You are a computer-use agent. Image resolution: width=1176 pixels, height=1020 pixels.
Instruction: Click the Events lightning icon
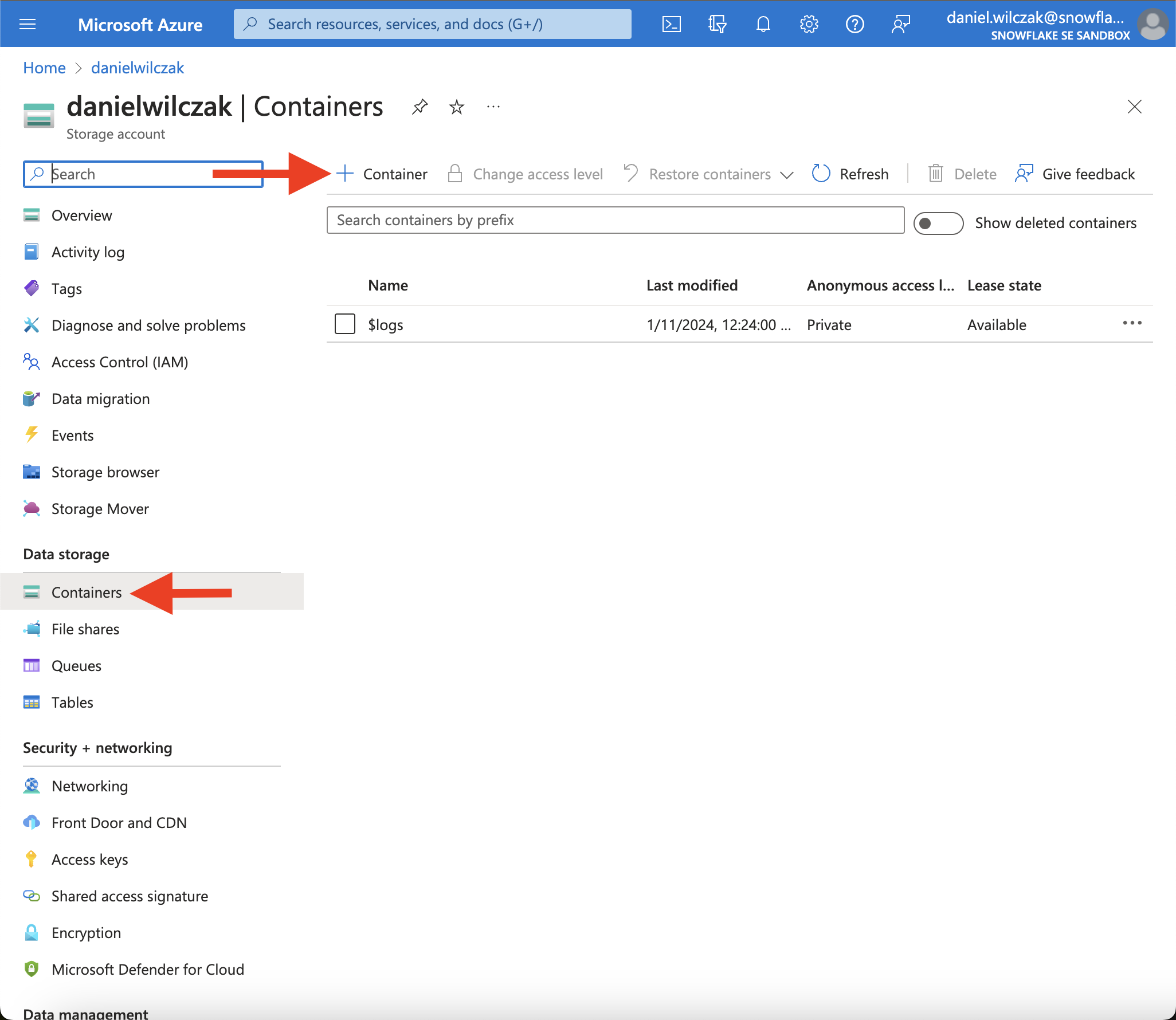[32, 435]
